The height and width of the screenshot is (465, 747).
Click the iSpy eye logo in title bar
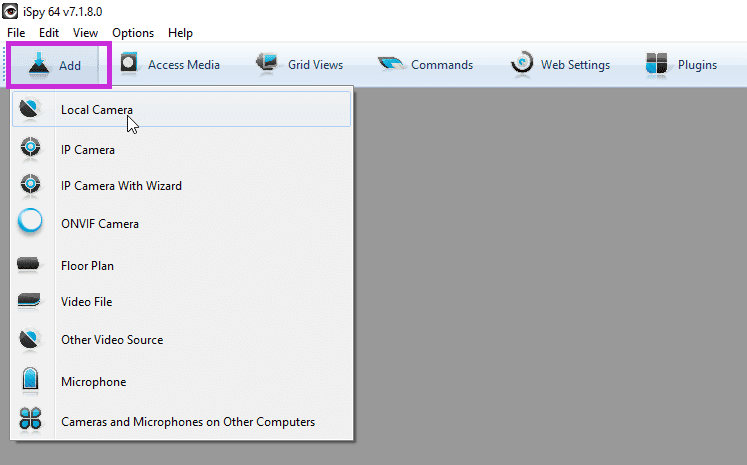point(10,11)
